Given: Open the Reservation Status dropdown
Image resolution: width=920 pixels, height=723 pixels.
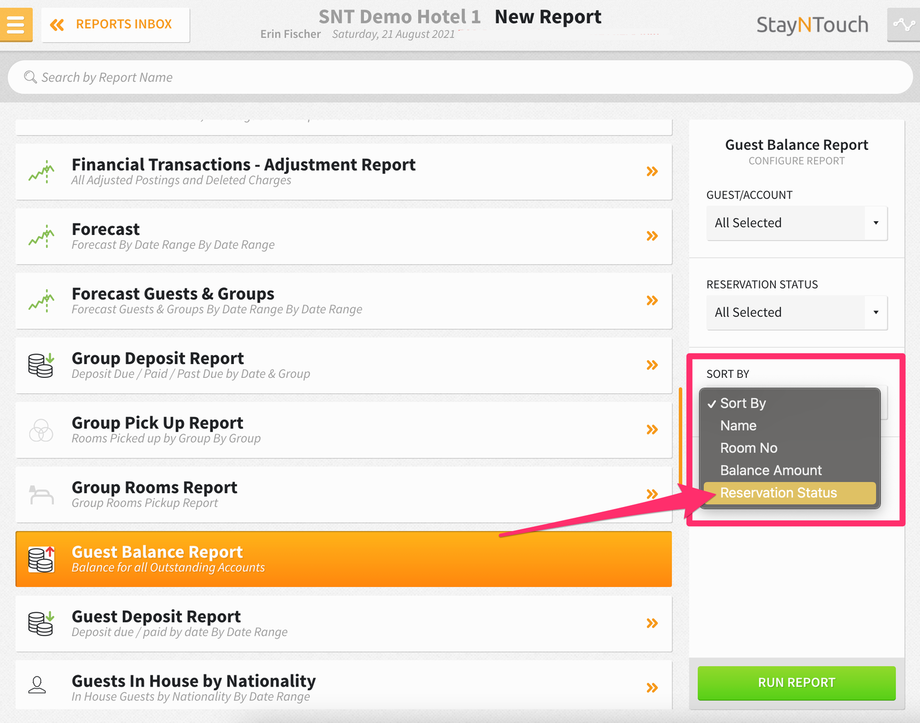Looking at the screenshot, I should 797,312.
